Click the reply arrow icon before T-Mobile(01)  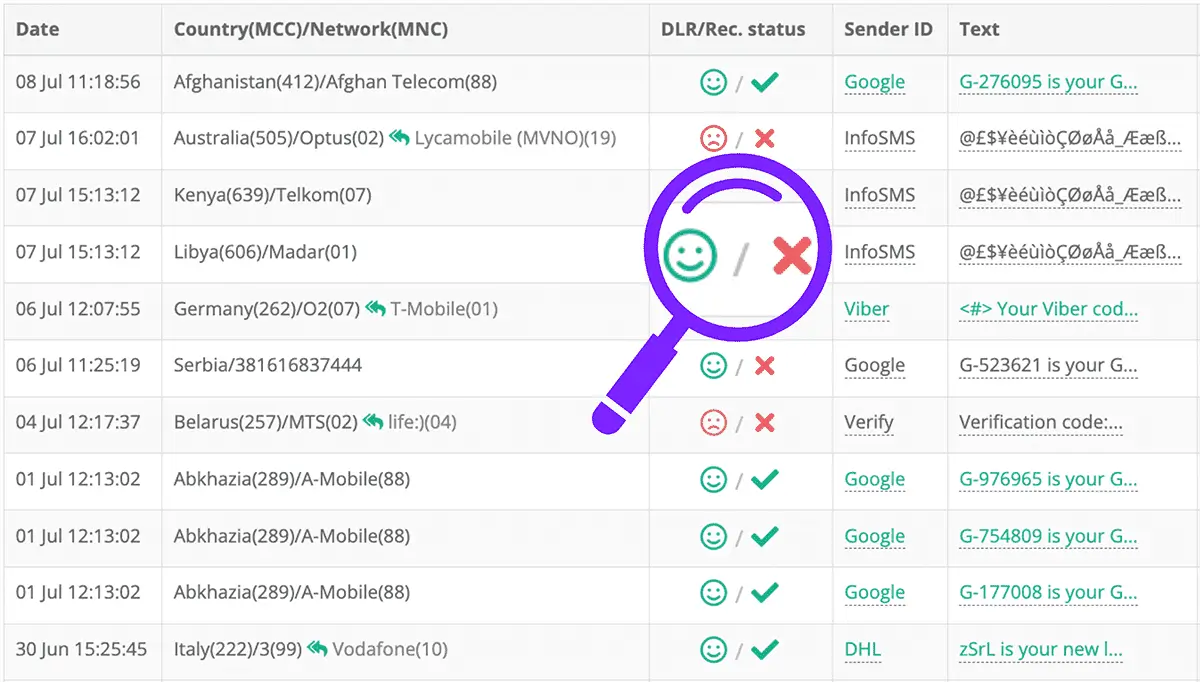375,308
